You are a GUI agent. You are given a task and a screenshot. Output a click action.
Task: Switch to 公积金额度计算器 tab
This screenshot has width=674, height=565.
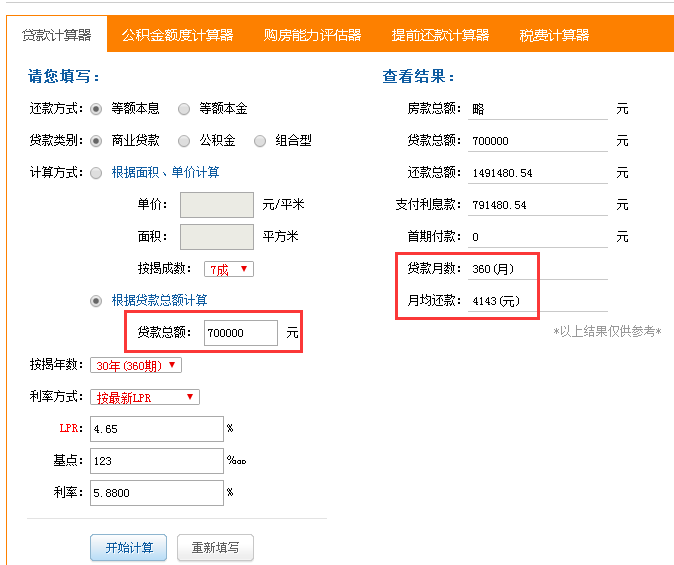tap(177, 35)
